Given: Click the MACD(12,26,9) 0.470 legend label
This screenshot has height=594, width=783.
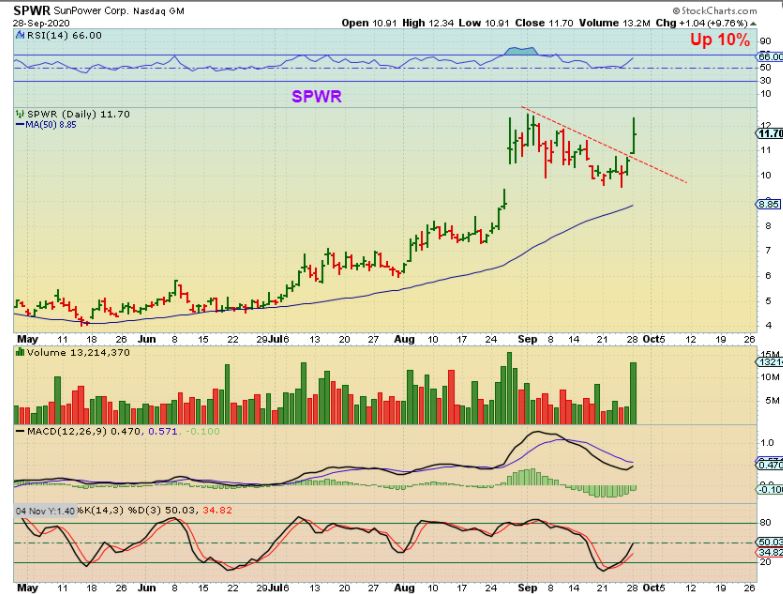Looking at the screenshot, I should point(84,431).
